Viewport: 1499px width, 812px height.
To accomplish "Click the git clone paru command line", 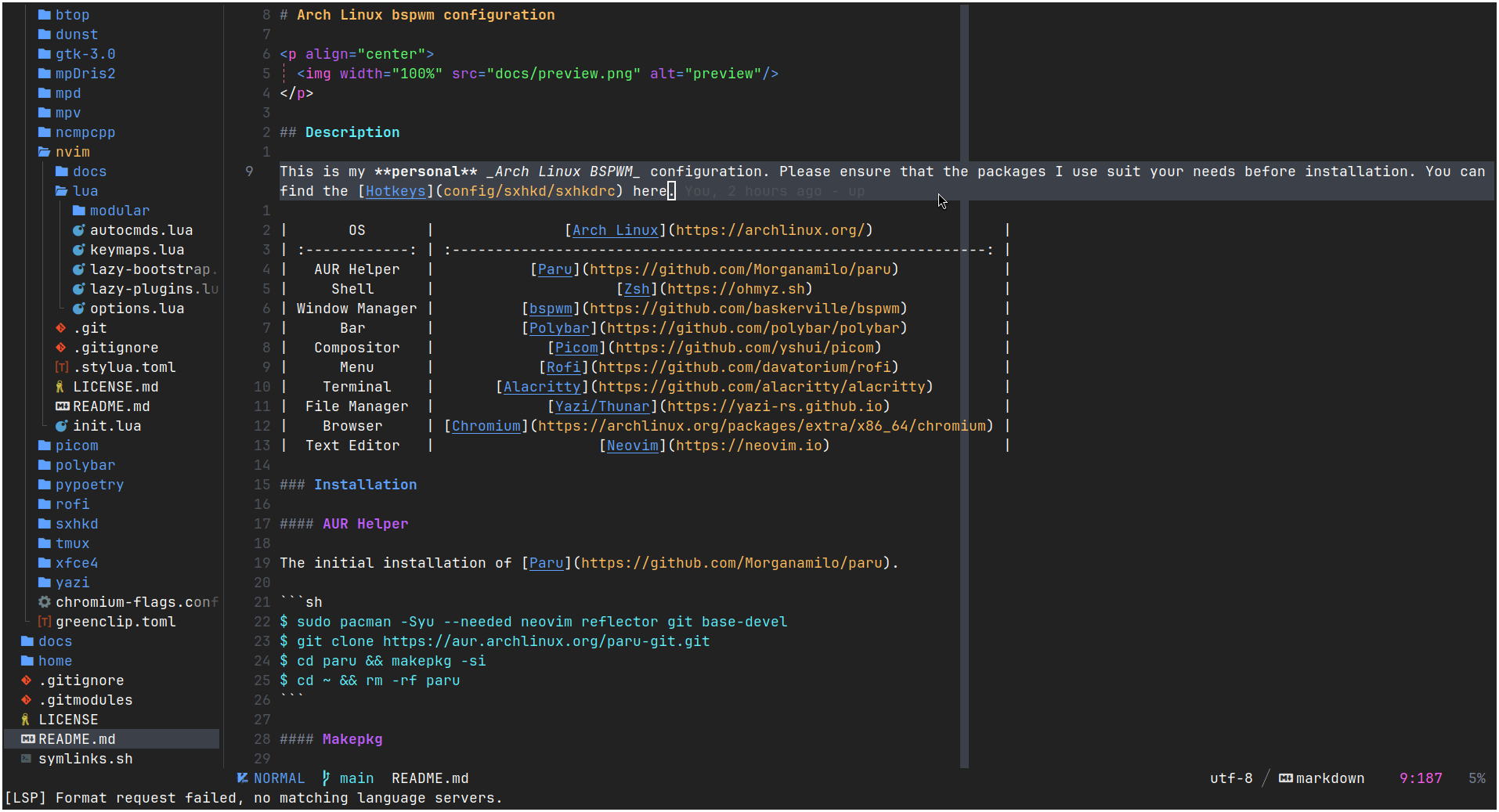I will pyautogui.click(x=495, y=641).
